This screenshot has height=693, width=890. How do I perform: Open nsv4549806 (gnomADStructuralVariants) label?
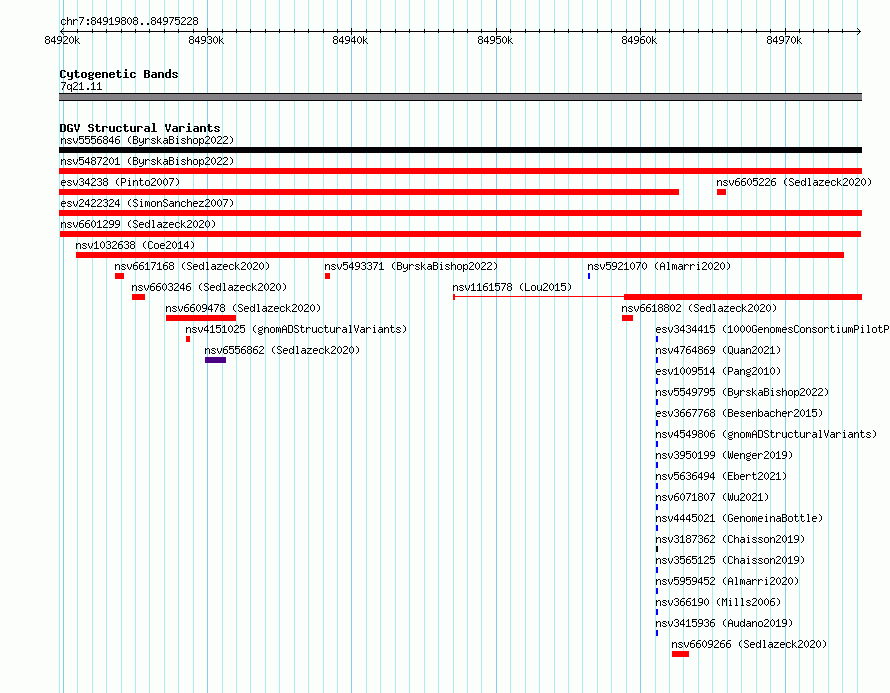(x=766, y=434)
